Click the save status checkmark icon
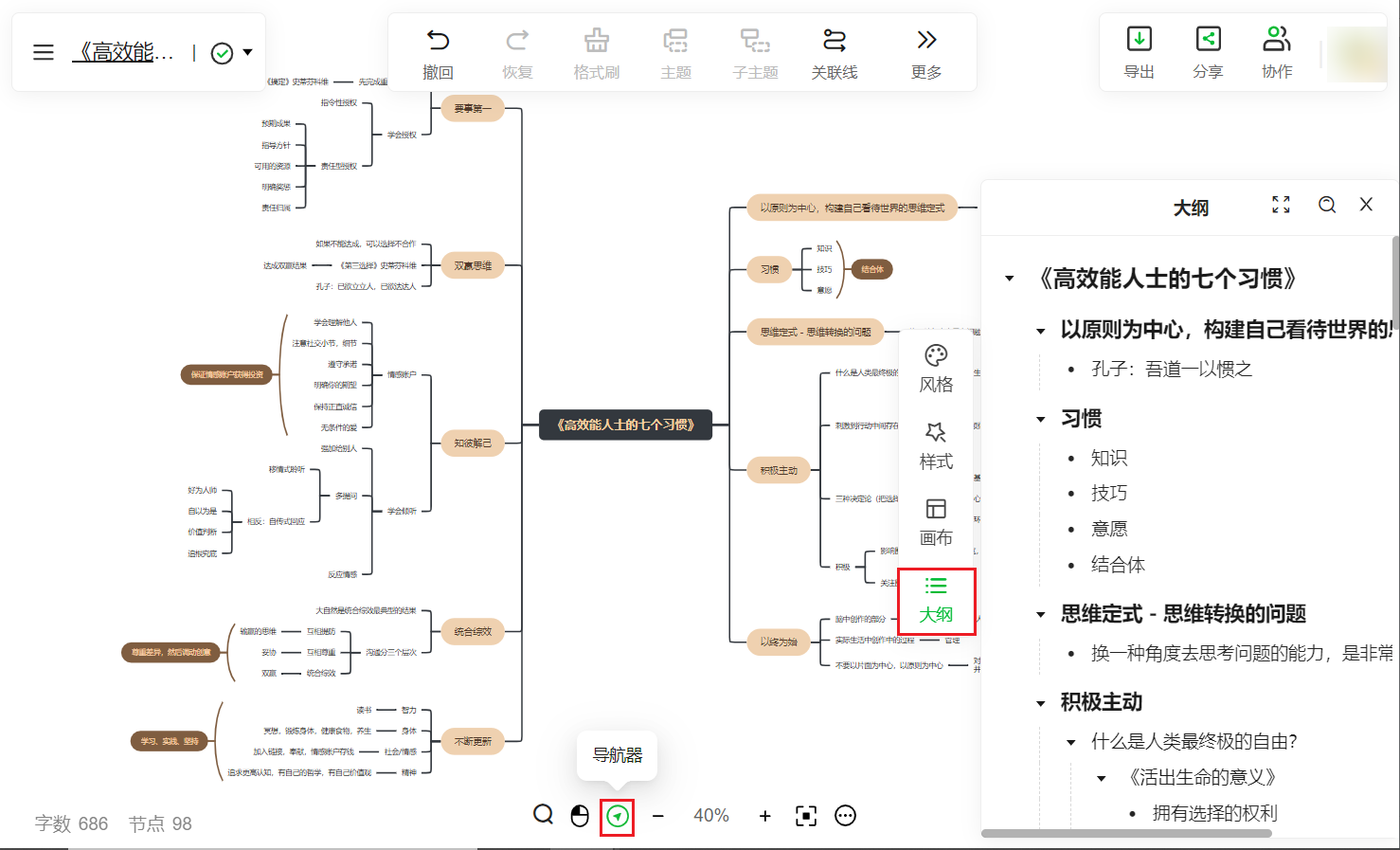Viewport: 1400px width, 850px height. pos(222,53)
